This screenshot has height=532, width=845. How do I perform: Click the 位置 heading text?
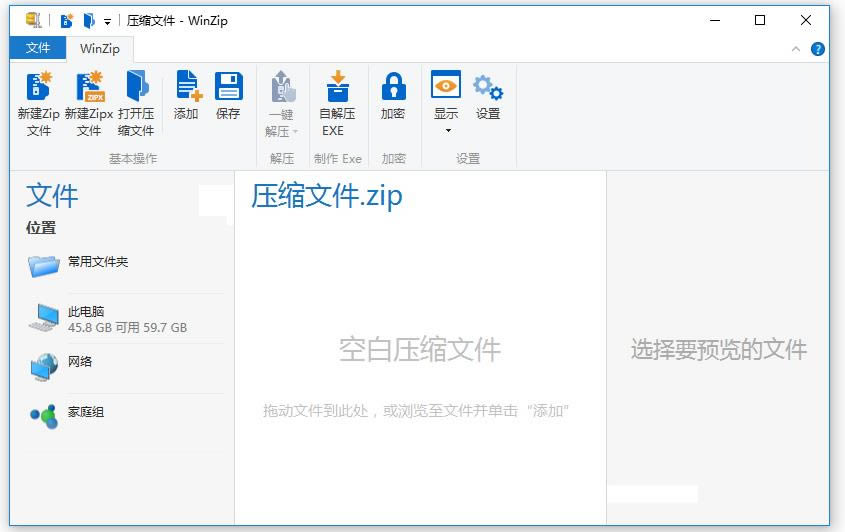point(41,227)
